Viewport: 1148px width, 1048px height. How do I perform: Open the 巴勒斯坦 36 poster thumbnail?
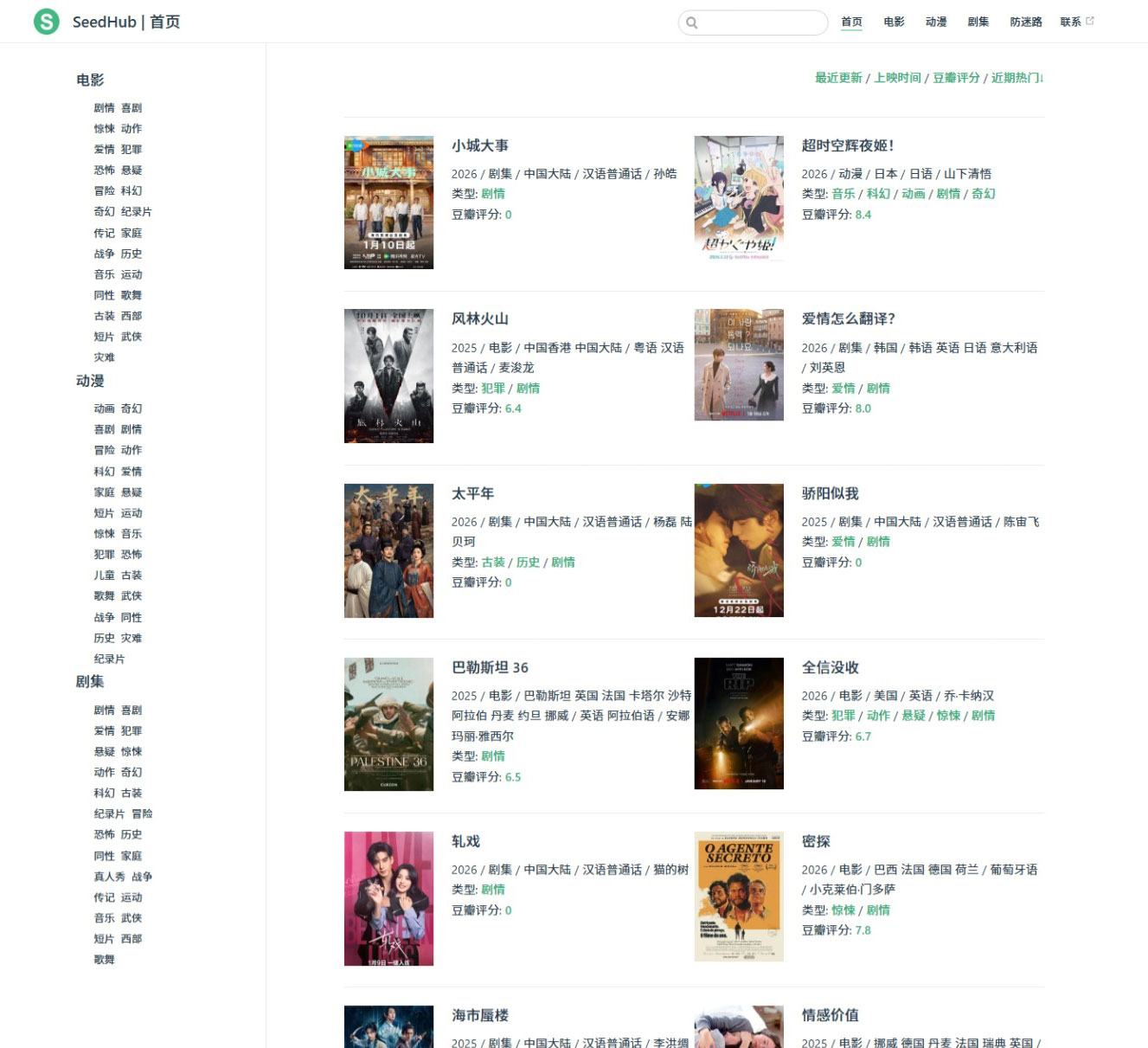click(x=388, y=724)
